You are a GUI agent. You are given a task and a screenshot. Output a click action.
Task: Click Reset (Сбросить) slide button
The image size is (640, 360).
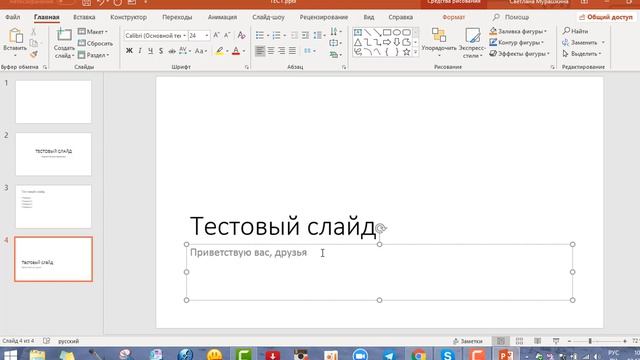(x=96, y=43)
